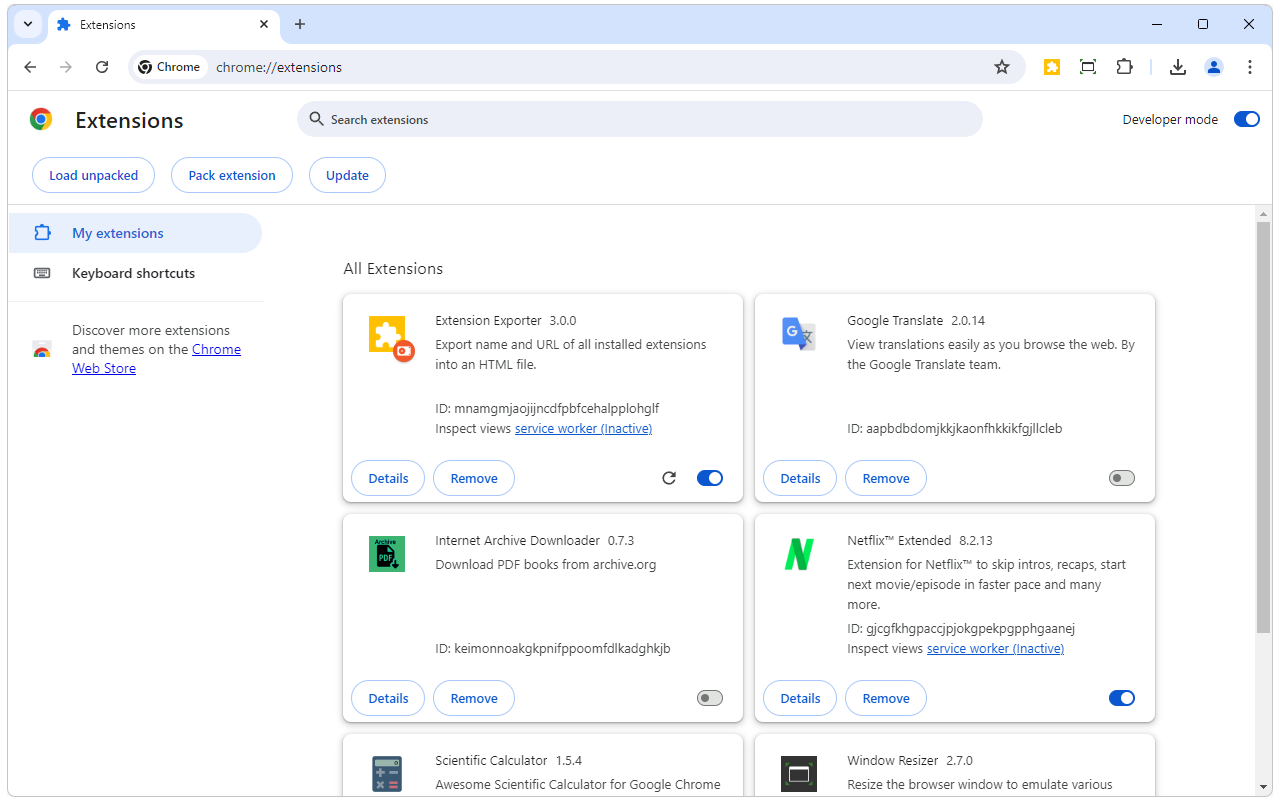
Task: Toggle Developer mode off
Action: (1246, 119)
